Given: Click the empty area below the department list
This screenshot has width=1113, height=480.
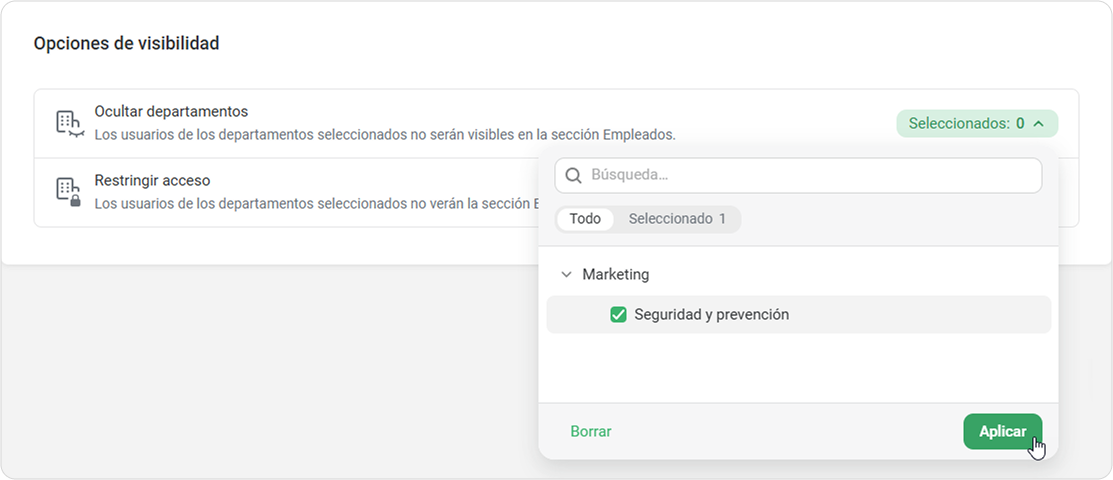Looking at the screenshot, I should (x=797, y=368).
